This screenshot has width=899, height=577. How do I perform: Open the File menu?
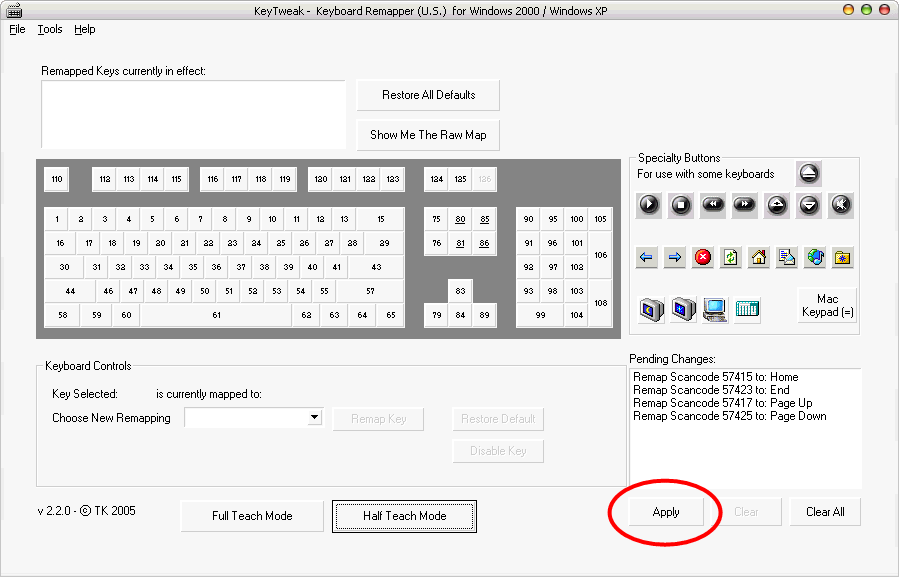pos(17,29)
